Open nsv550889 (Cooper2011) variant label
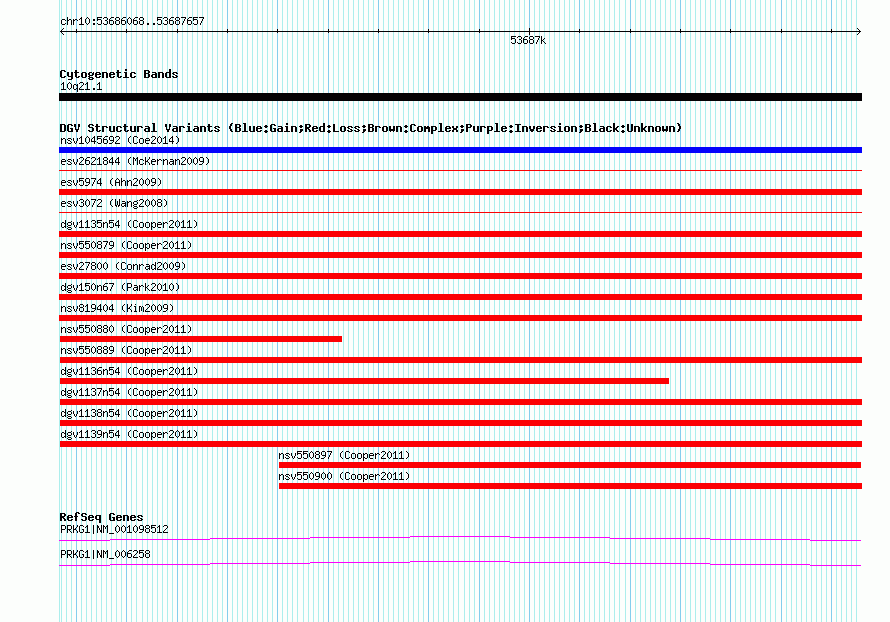Image resolution: width=890 pixels, height=622 pixels. pos(126,350)
